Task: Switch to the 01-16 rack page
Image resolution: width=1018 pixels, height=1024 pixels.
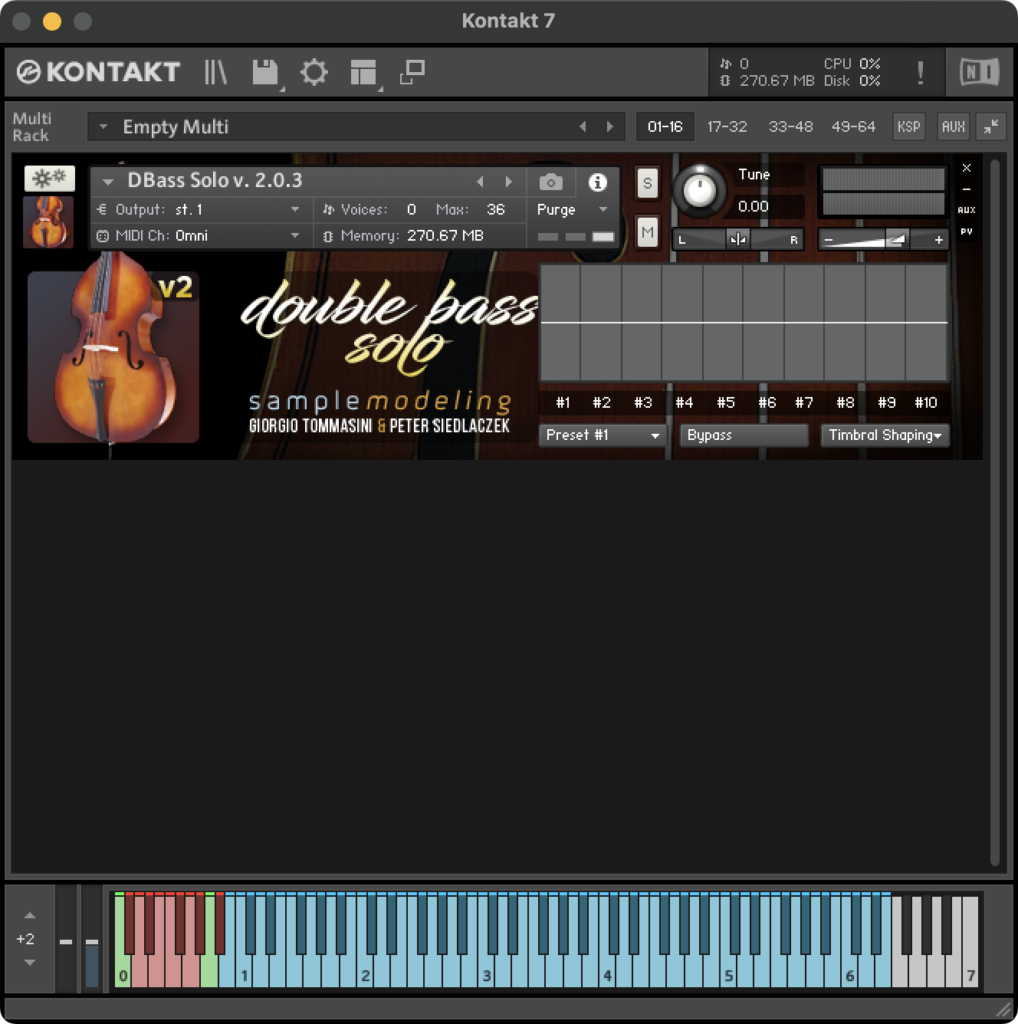Action: click(x=665, y=127)
